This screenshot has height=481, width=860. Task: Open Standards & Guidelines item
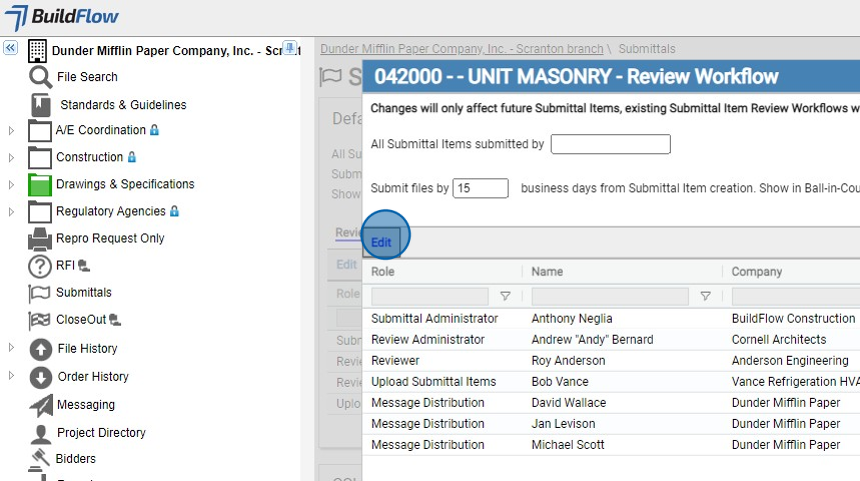(x=123, y=105)
